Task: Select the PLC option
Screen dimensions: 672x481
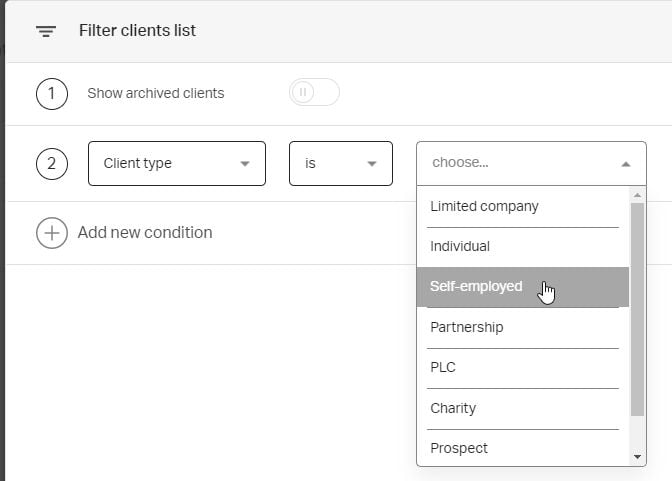Action: pyautogui.click(x=443, y=367)
